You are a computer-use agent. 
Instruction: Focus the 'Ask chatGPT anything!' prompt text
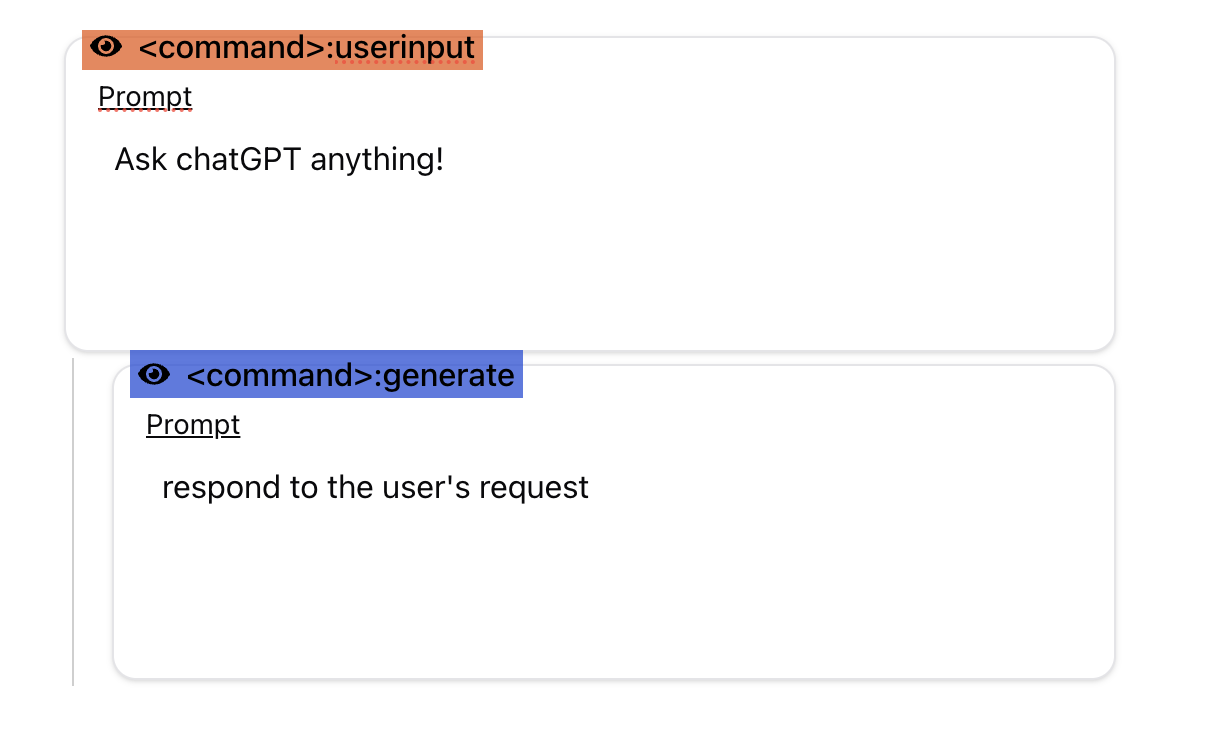click(279, 159)
